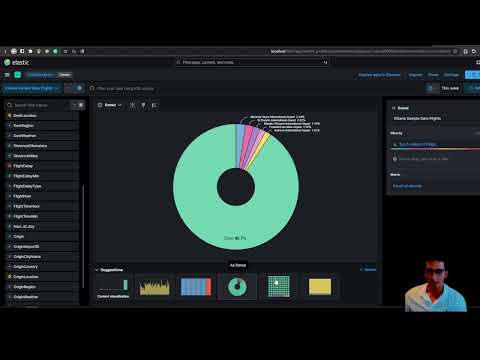Select the yellow area chart suggestion
Viewport: 480px width, 360px height.
pos(155,287)
